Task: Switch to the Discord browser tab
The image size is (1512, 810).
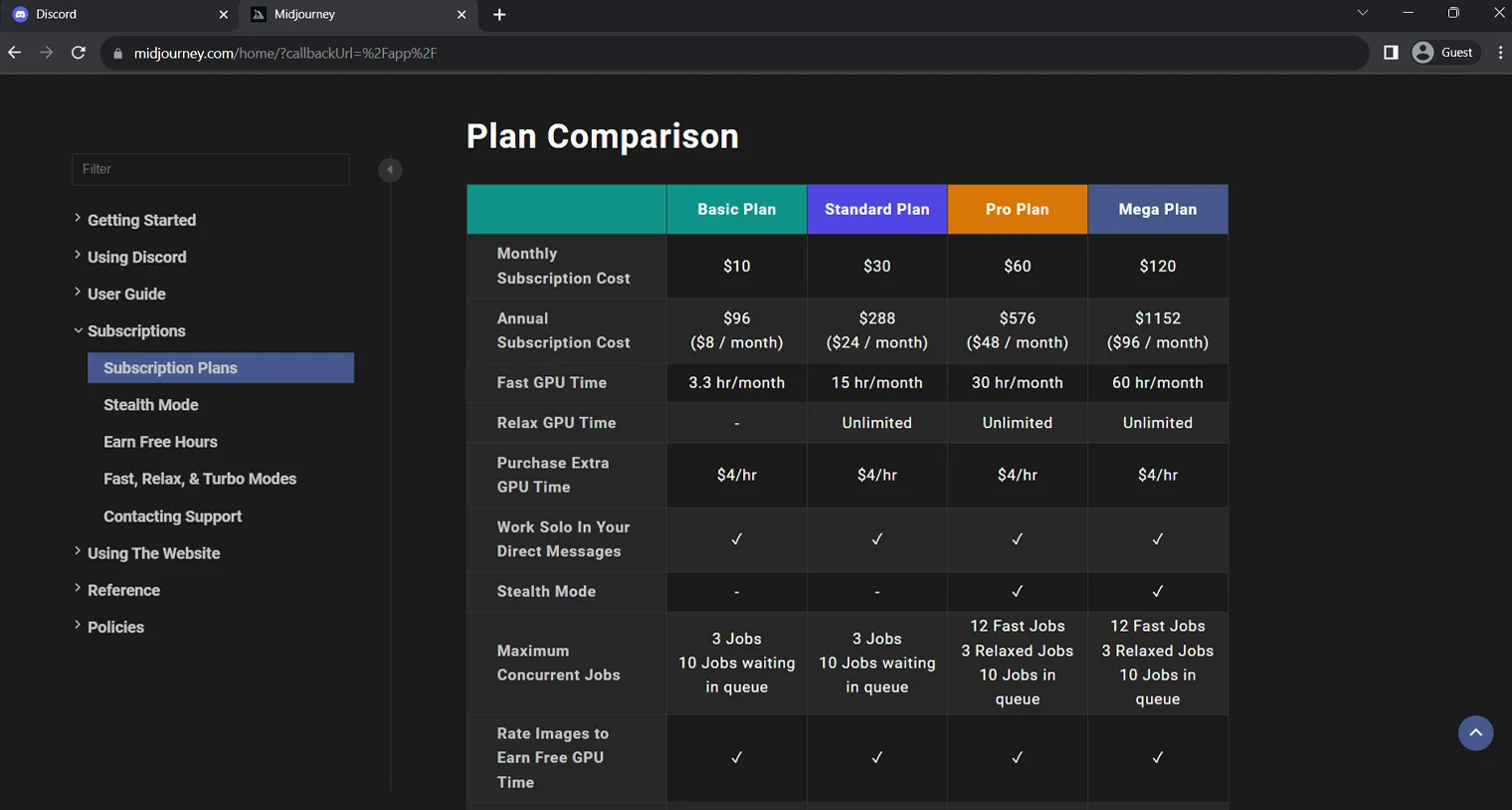Action: point(109,15)
